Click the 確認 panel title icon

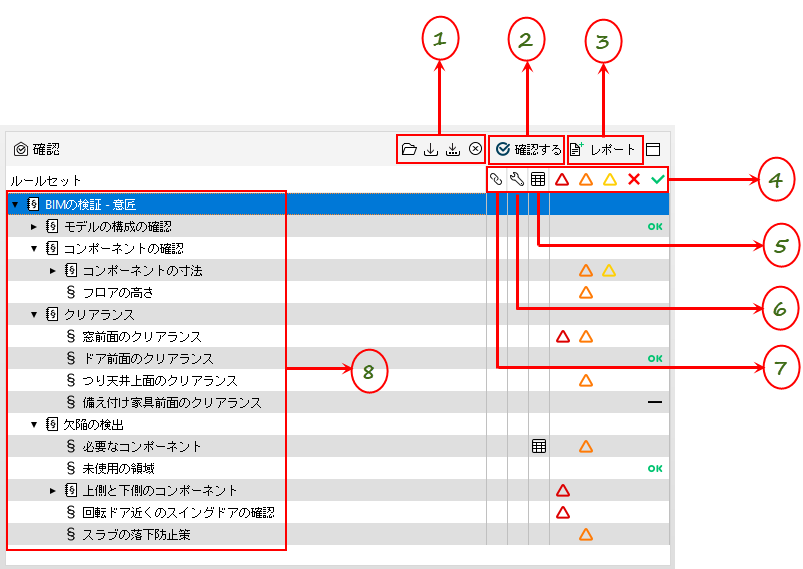pos(21,149)
